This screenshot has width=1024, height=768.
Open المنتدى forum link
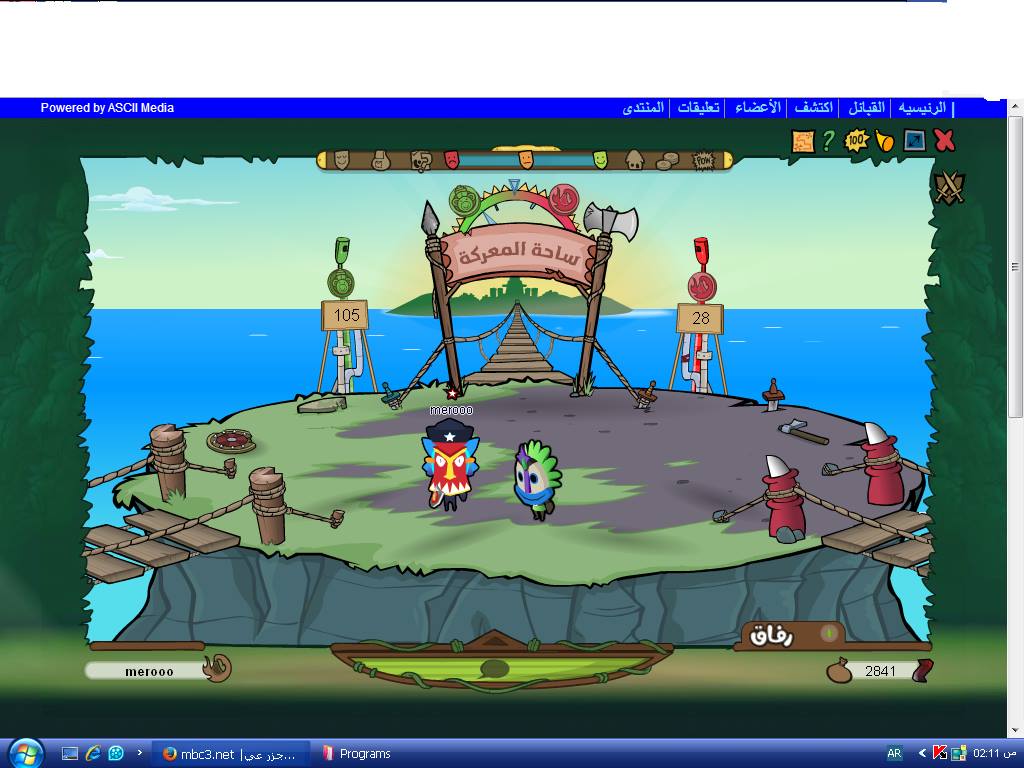[643, 108]
